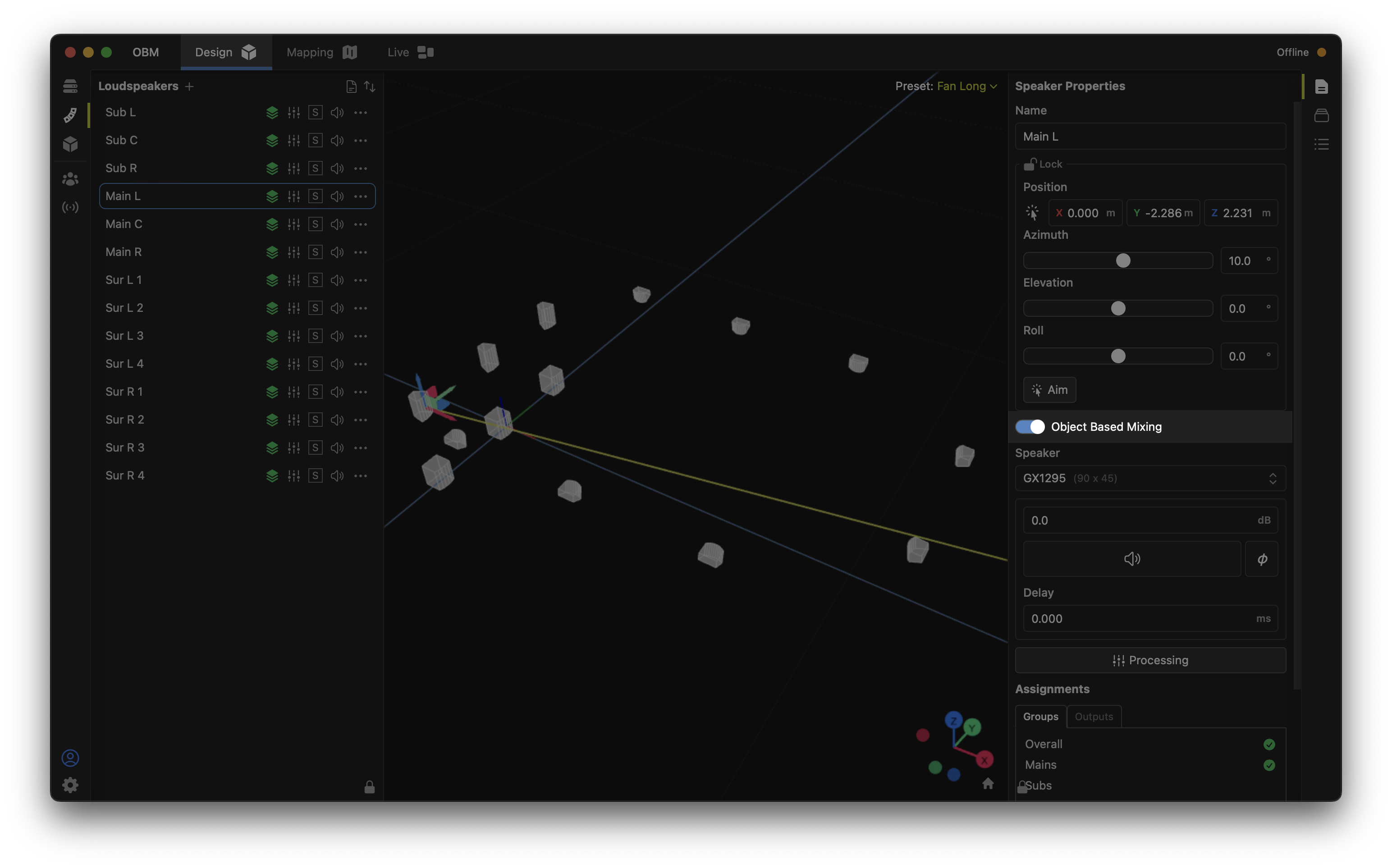Click the Aim button
Viewport: 1392px width, 868px height.
coord(1049,390)
